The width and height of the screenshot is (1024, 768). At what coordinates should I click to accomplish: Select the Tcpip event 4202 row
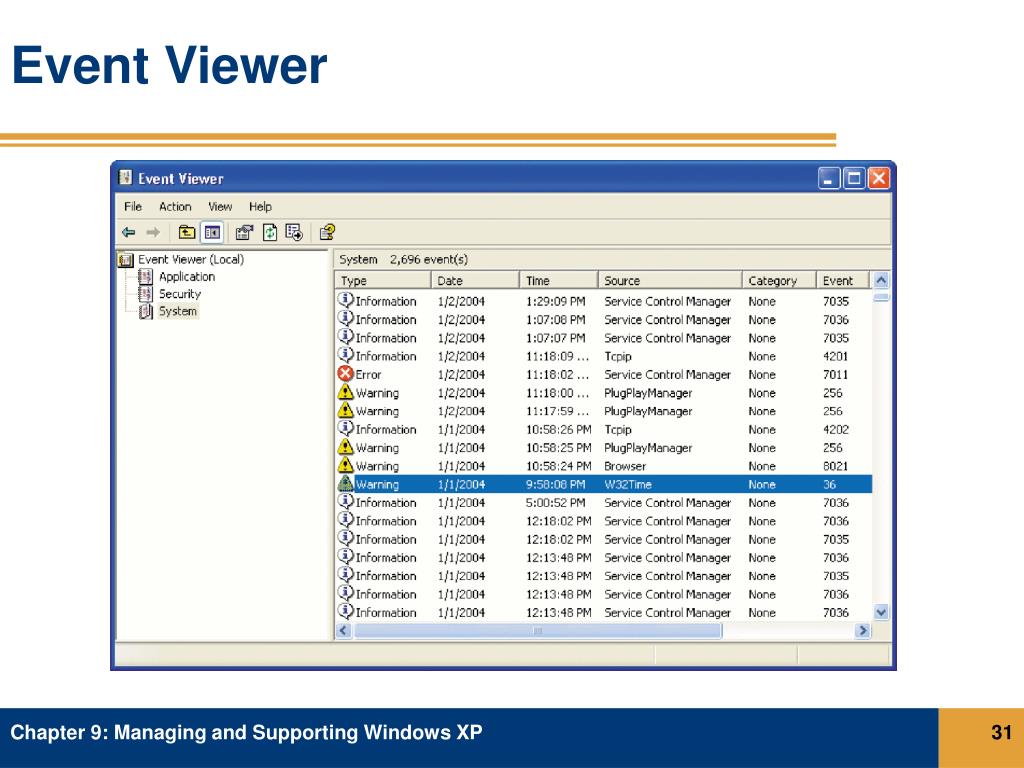pyautogui.click(x=603, y=429)
